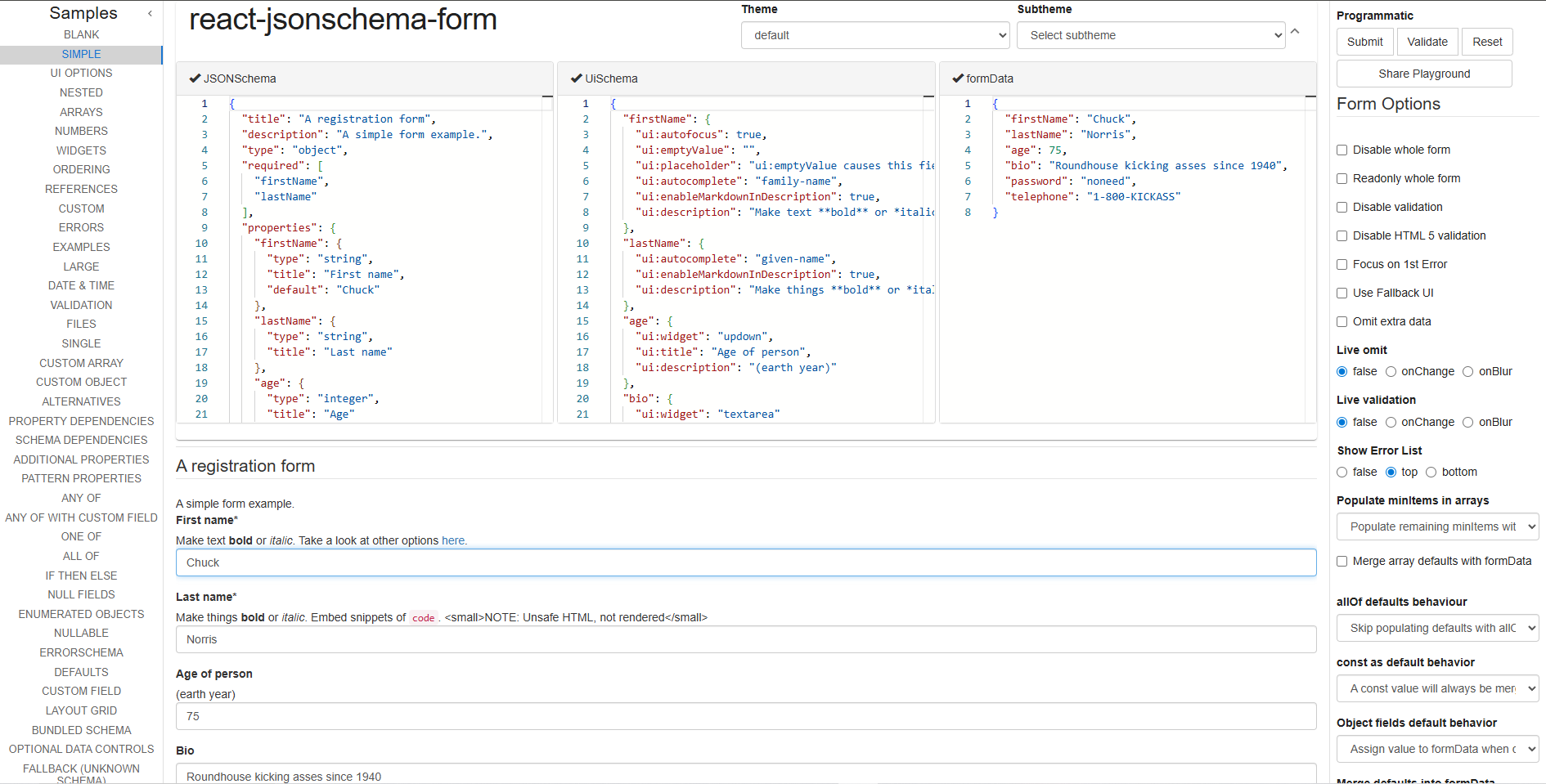This screenshot has height=784, width=1546.
Task: Click "ui:autofocus": true line in UiSchema editor
Action: [x=701, y=135]
